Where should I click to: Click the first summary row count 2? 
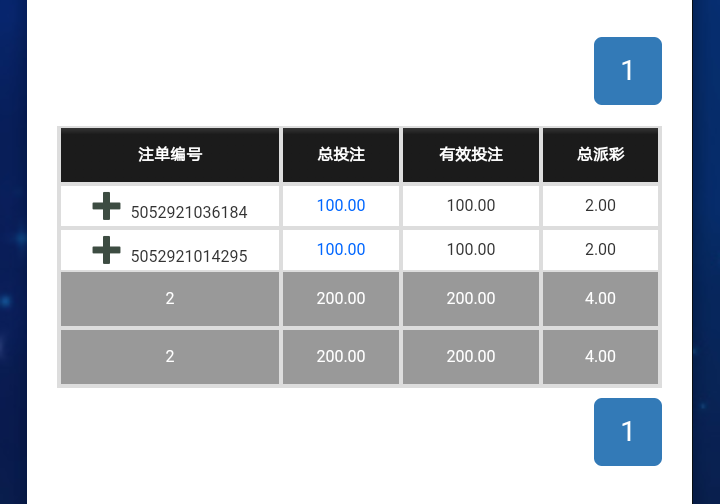170,298
